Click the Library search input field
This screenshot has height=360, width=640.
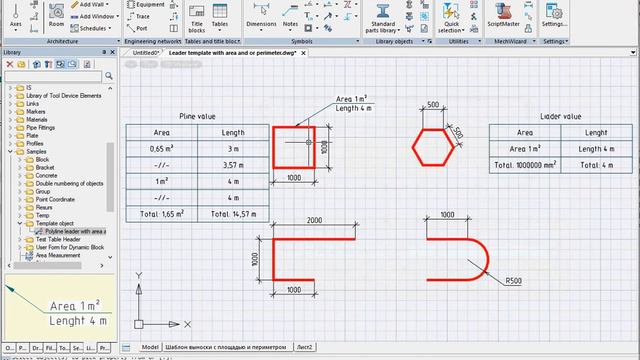(53, 76)
